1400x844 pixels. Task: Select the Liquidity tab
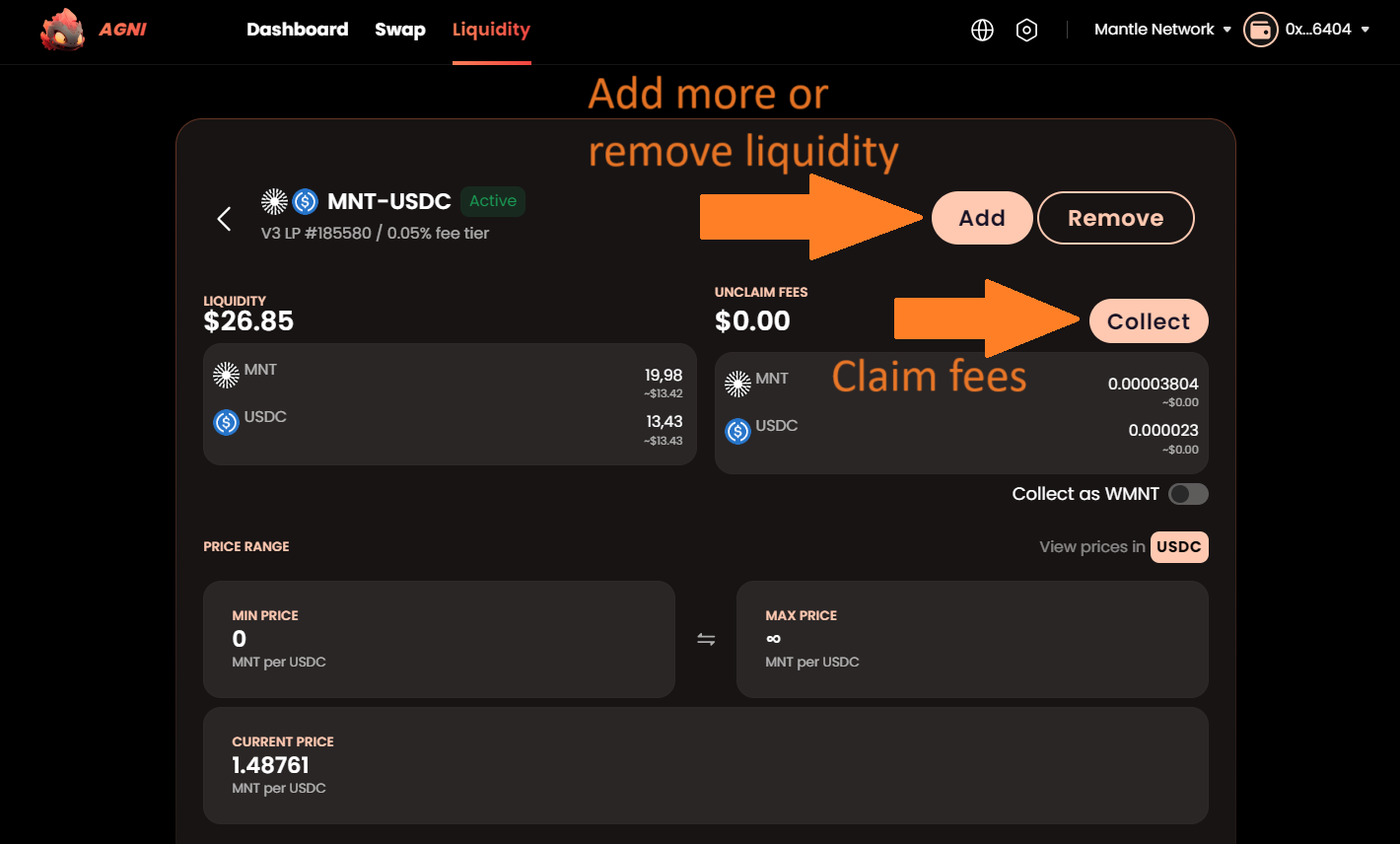pos(491,30)
